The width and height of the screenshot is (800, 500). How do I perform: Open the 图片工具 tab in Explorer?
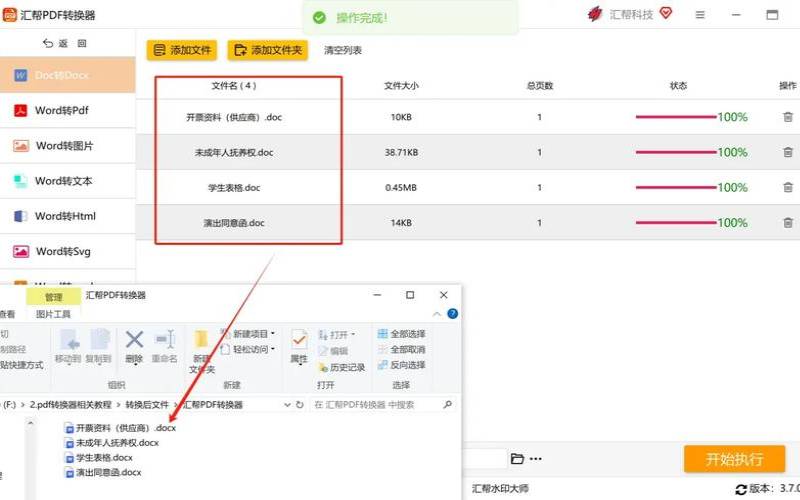pos(53,314)
